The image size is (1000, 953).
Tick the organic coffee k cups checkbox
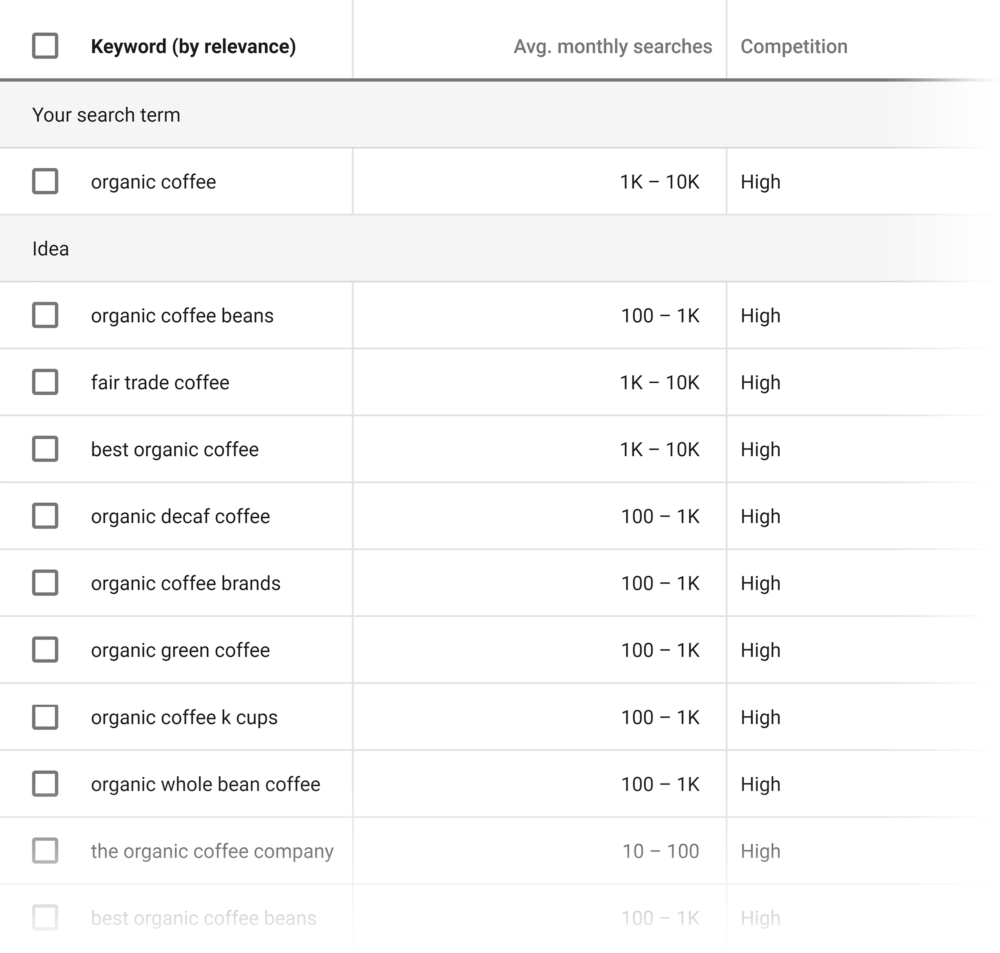coord(45,717)
